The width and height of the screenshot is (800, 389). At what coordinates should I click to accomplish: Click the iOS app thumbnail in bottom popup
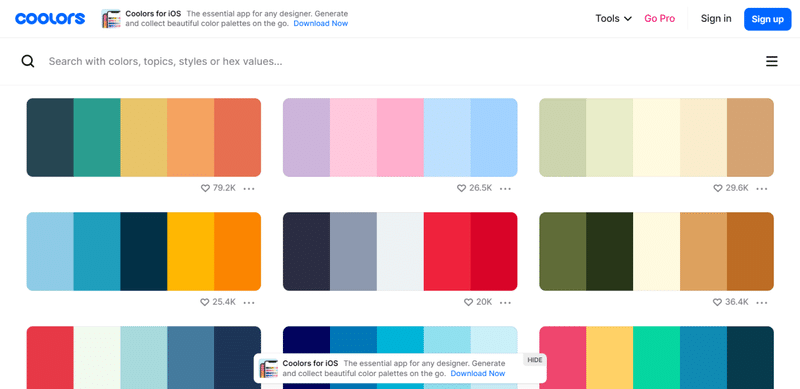(268, 369)
